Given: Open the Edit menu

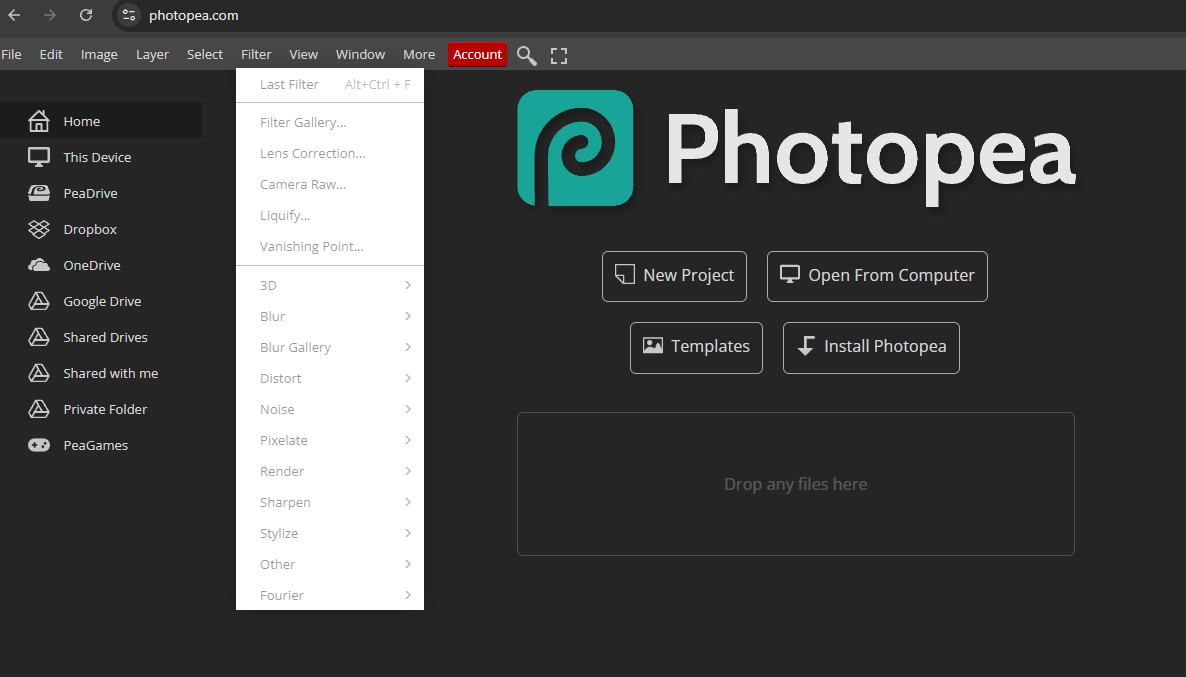Looking at the screenshot, I should tap(51, 54).
